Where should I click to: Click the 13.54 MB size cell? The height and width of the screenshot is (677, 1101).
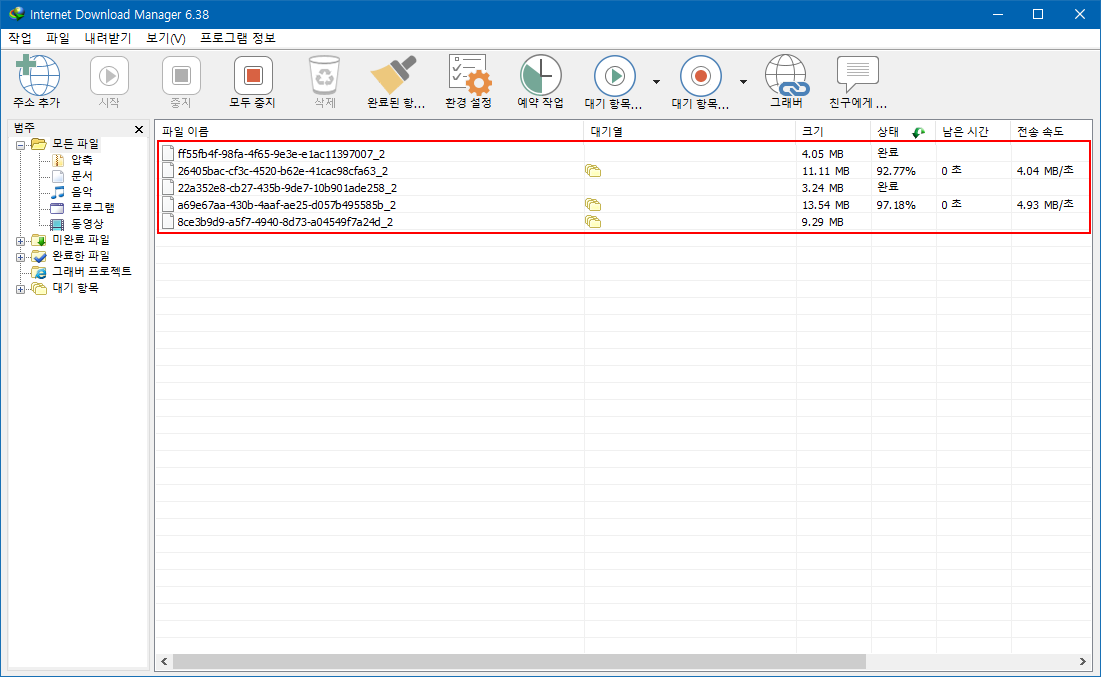point(826,205)
